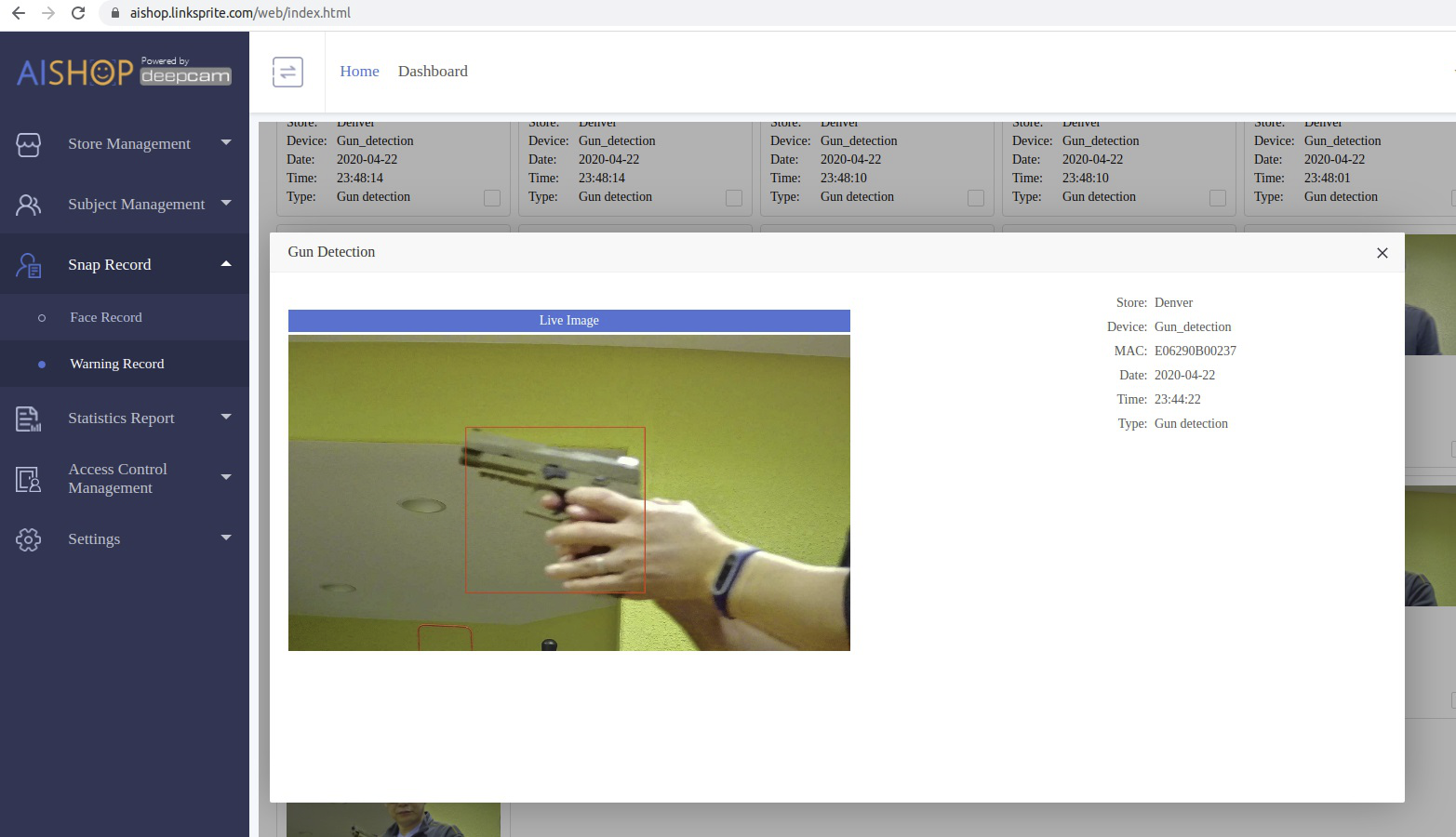1456x837 pixels.
Task: Select the Home tab
Action: pyautogui.click(x=359, y=71)
